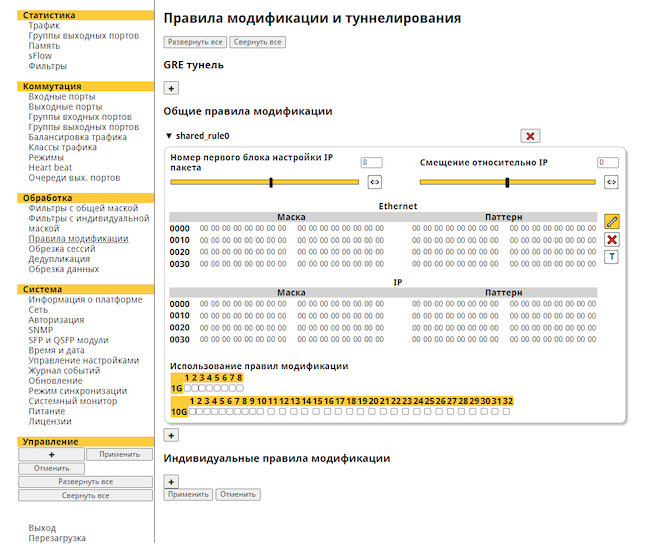This screenshot has height=559, width=650.
Task: Click sidebar Применить button
Action: point(119,454)
